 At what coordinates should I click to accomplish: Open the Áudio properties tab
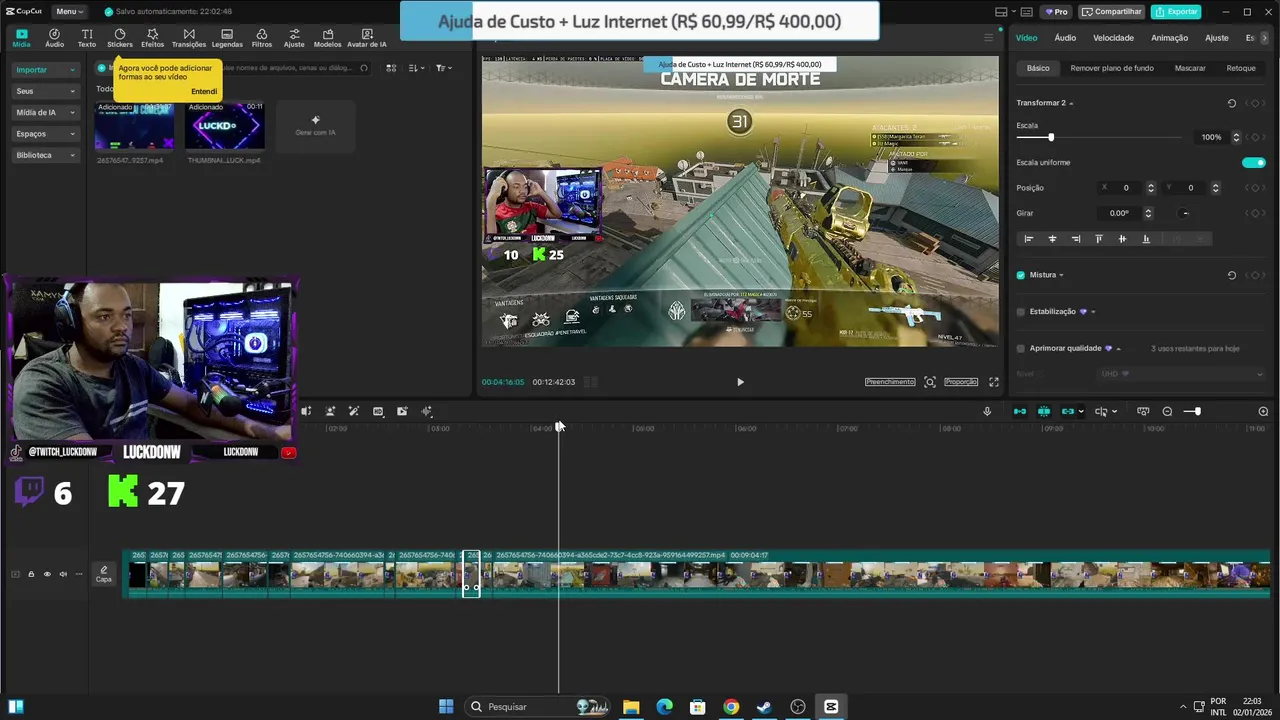pos(1065,38)
